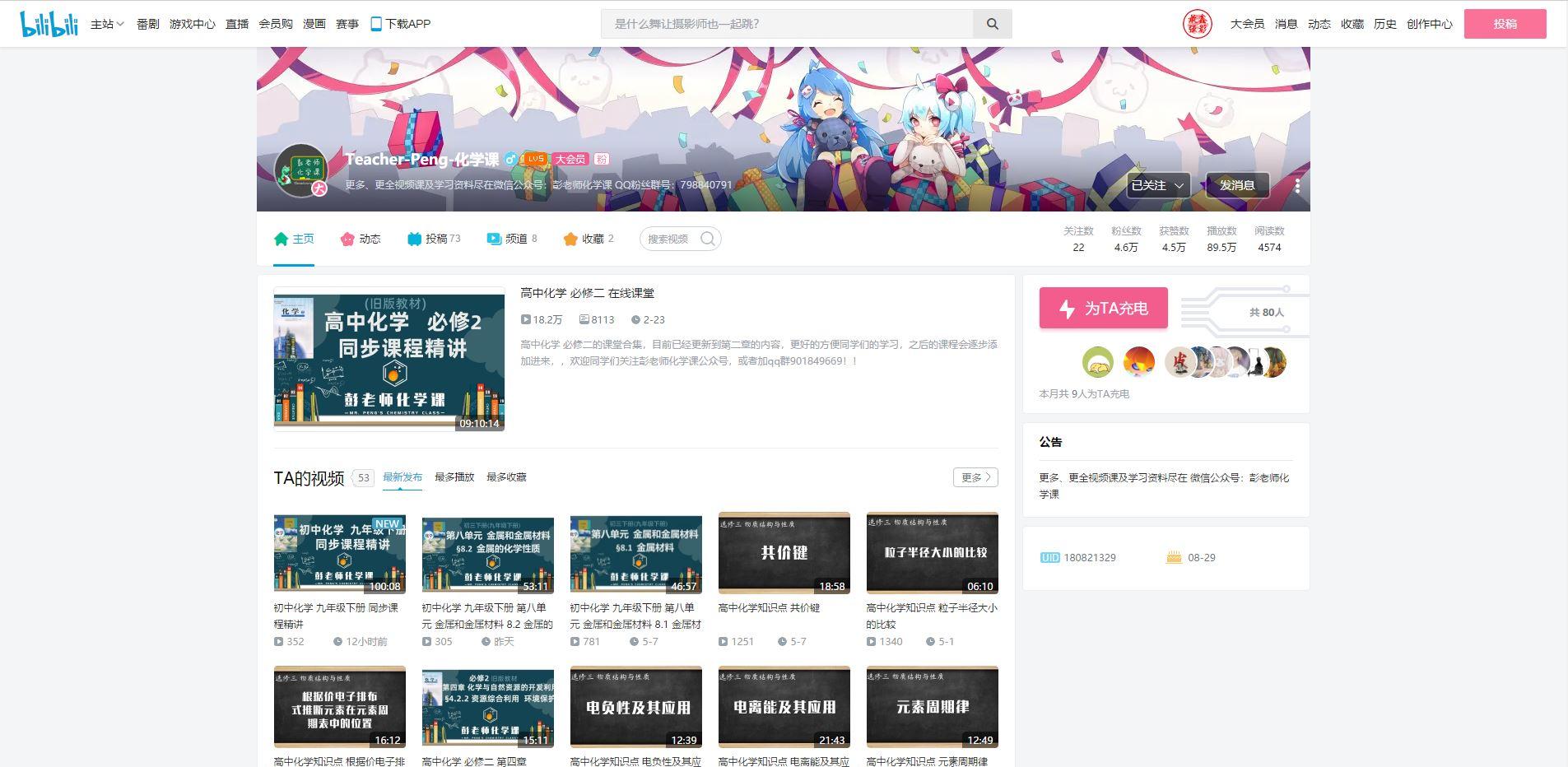Viewport: 1568px width, 767px height.
Task: Open the three-dot more menu on banner
Action: (1297, 186)
